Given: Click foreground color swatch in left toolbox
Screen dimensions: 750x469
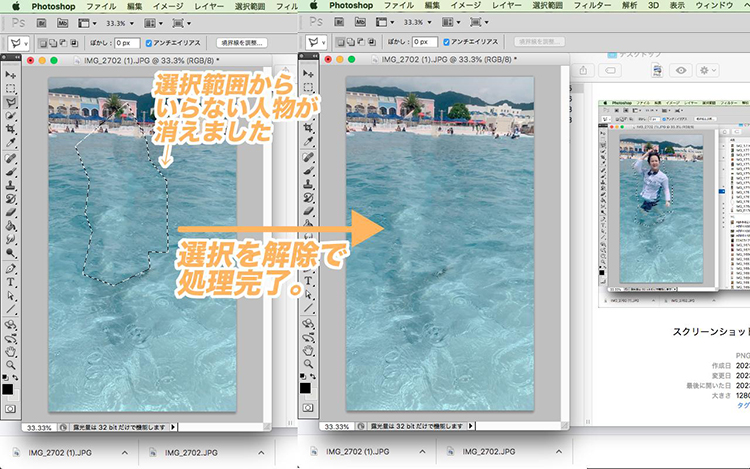Looking at the screenshot, I should click(x=8, y=389).
